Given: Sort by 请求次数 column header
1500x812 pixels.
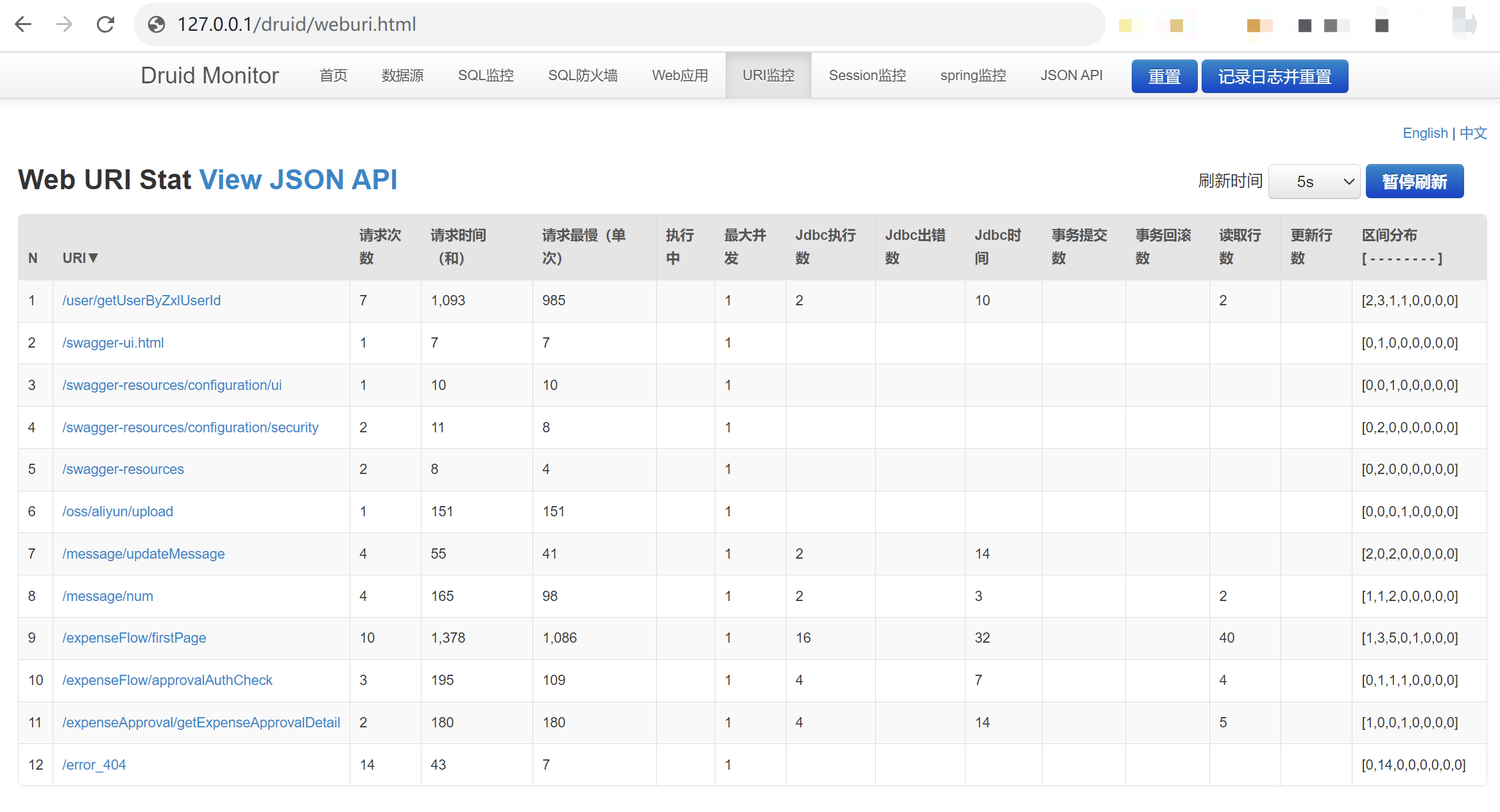Looking at the screenshot, I should [380, 246].
